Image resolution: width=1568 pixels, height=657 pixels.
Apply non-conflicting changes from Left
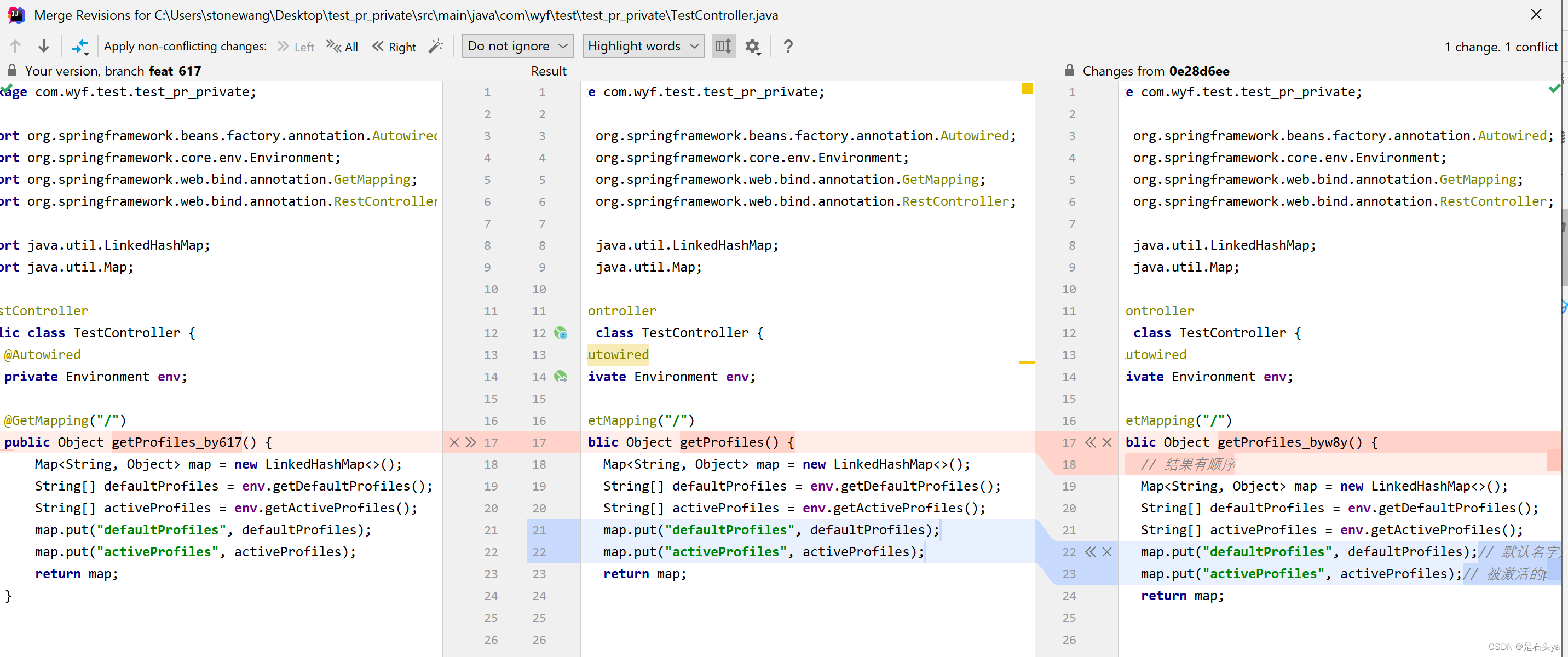(296, 47)
